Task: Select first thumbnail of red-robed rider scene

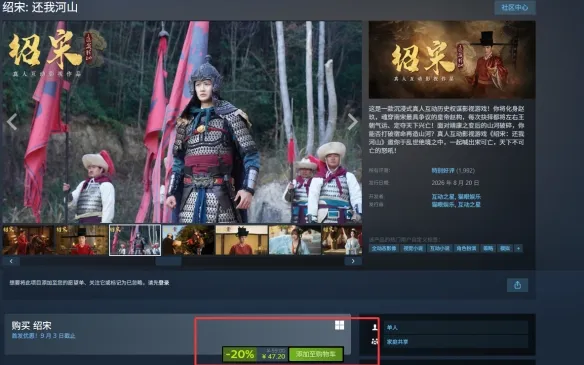Action: click(x=28, y=240)
